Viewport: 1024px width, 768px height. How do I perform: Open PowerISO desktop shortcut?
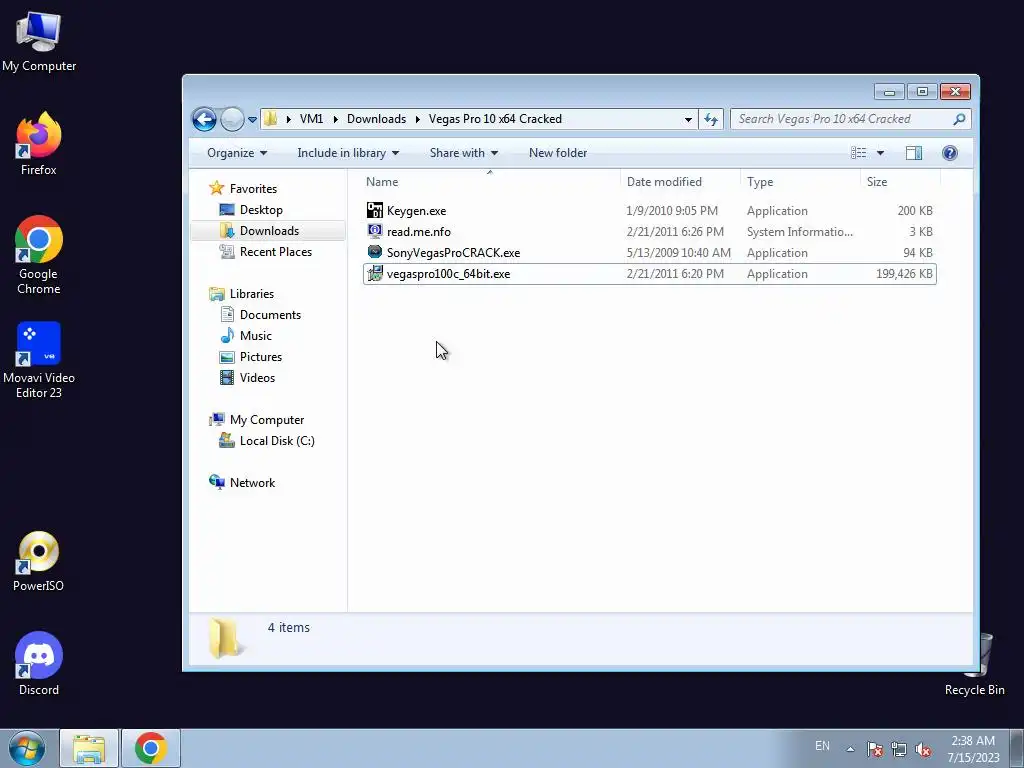[x=39, y=562]
